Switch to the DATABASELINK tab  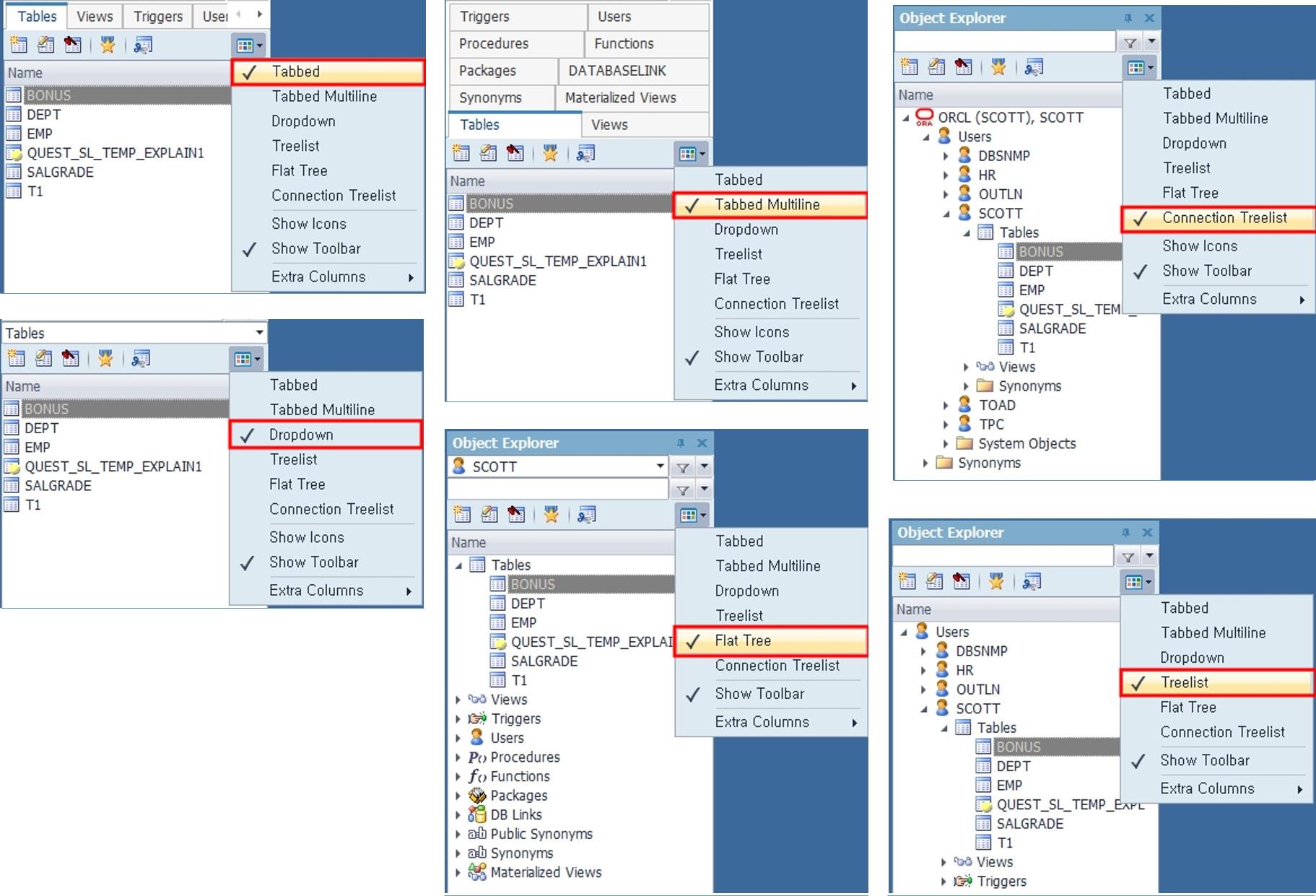click(616, 71)
